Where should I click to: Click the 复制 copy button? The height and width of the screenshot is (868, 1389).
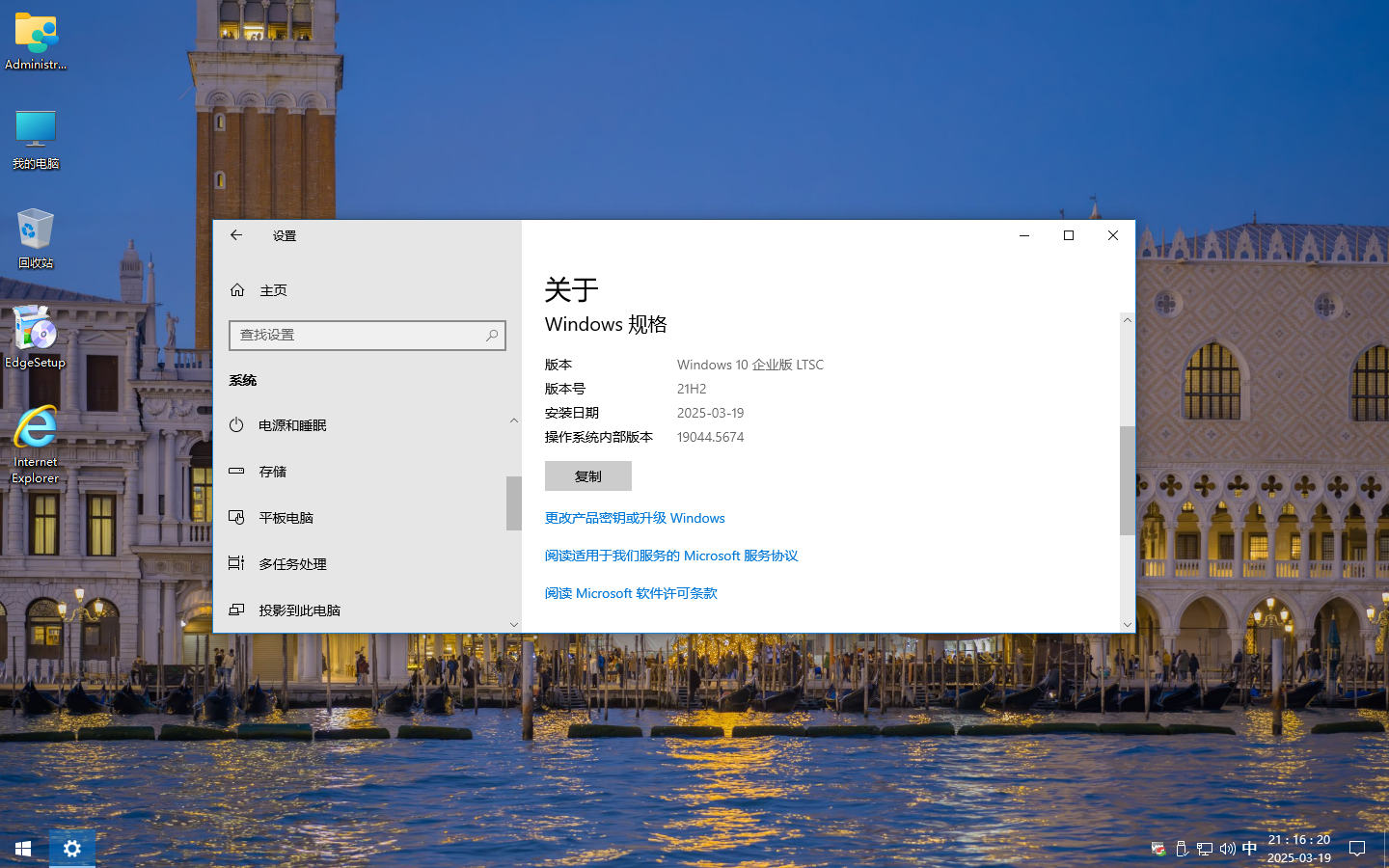click(588, 476)
